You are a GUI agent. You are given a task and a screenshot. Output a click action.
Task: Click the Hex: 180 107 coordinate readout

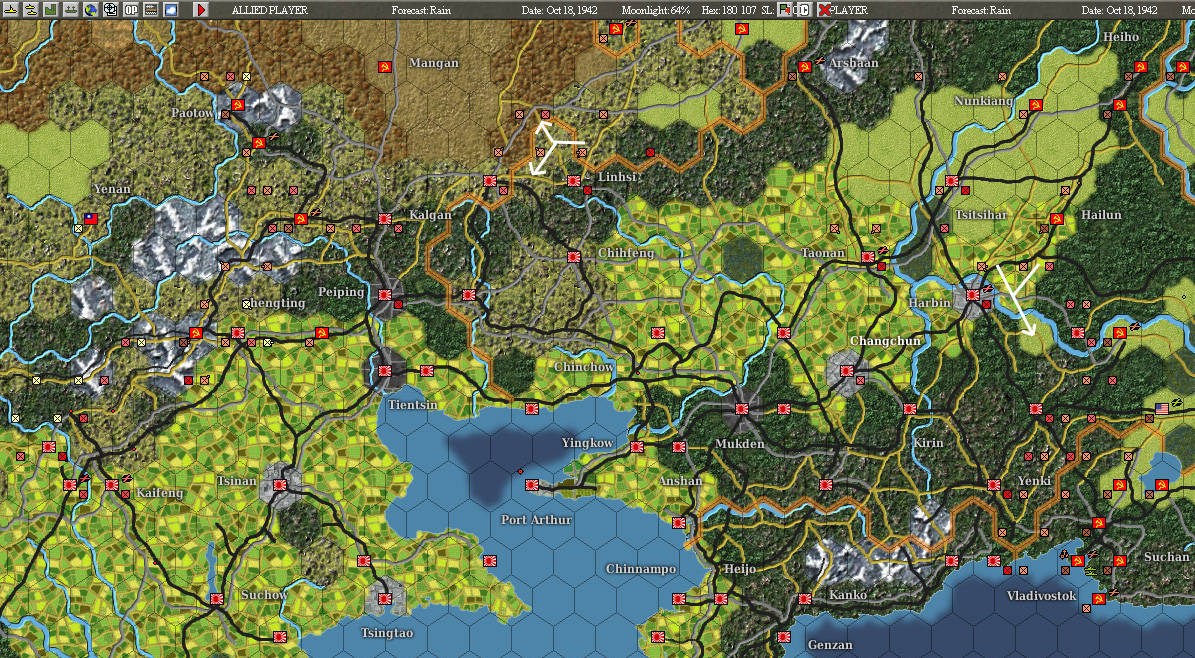(x=729, y=11)
